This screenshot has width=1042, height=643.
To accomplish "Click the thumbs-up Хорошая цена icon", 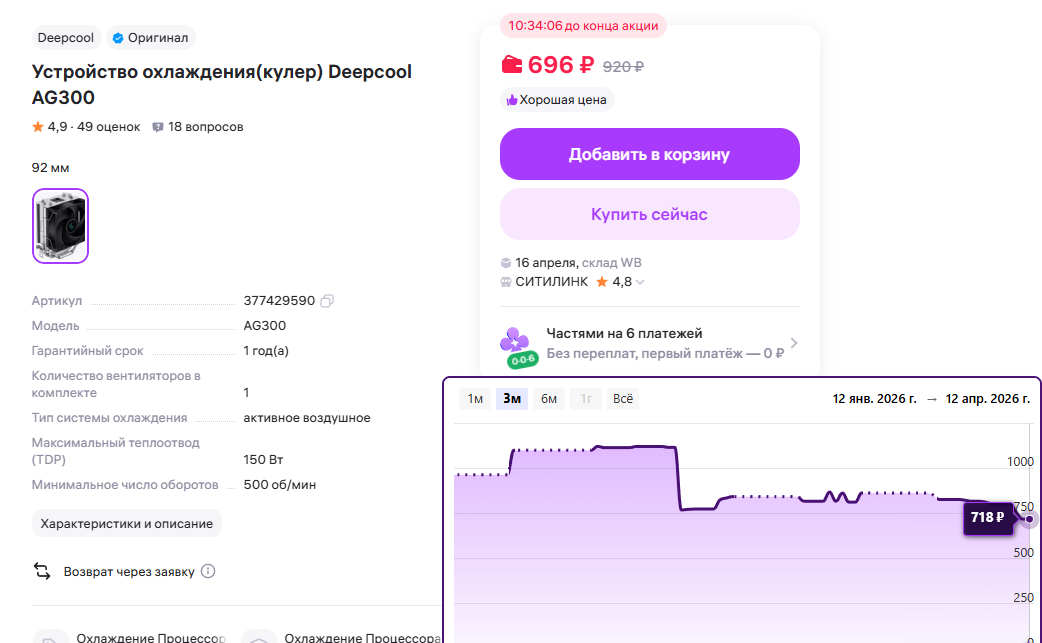I will (512, 100).
